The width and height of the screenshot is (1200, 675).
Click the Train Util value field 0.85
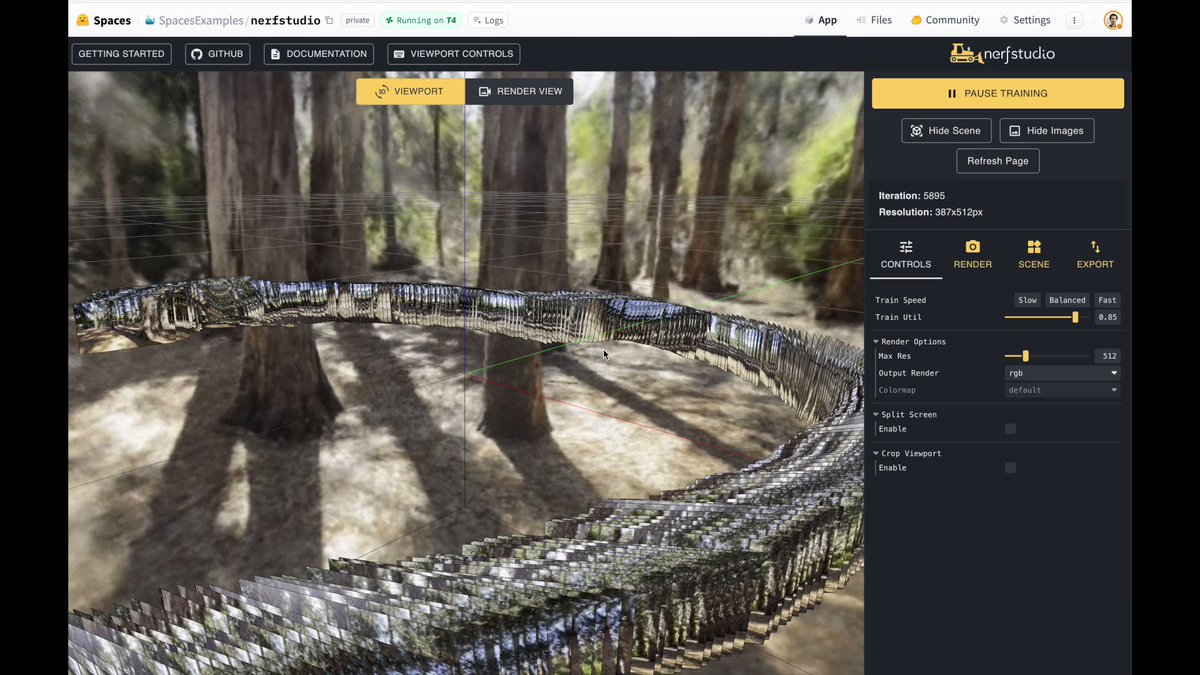[x=1107, y=317]
